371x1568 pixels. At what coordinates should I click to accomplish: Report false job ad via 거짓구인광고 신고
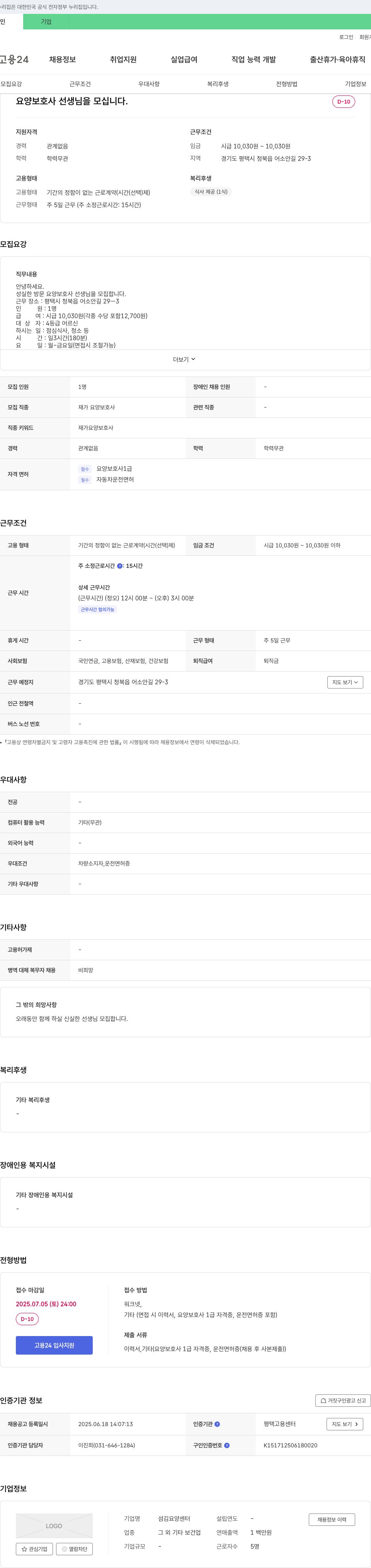pyautogui.click(x=342, y=1401)
